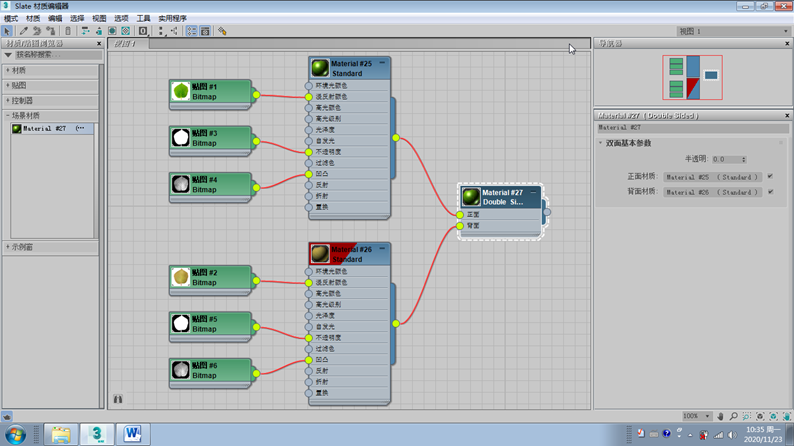Click 半透明 value field 0.0
Screen dimensions: 794x446
[726, 159]
